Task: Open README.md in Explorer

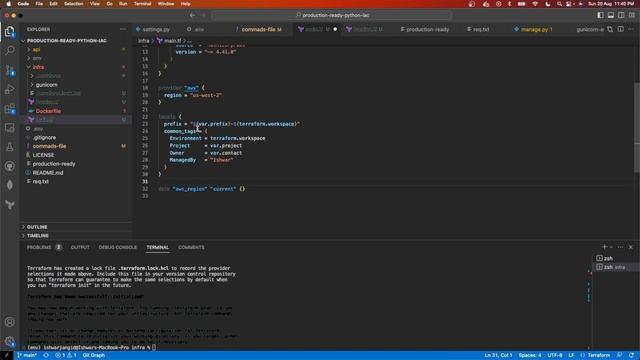Action: pos(76,173)
